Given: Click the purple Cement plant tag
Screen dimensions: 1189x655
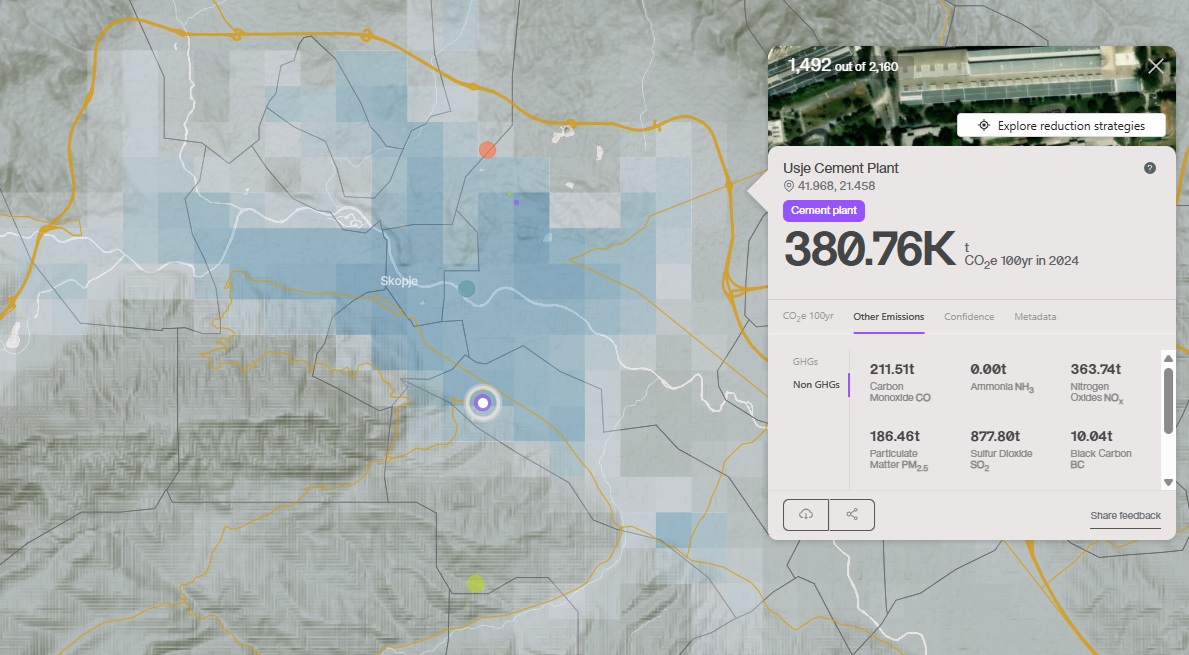Looking at the screenshot, I should tap(823, 211).
